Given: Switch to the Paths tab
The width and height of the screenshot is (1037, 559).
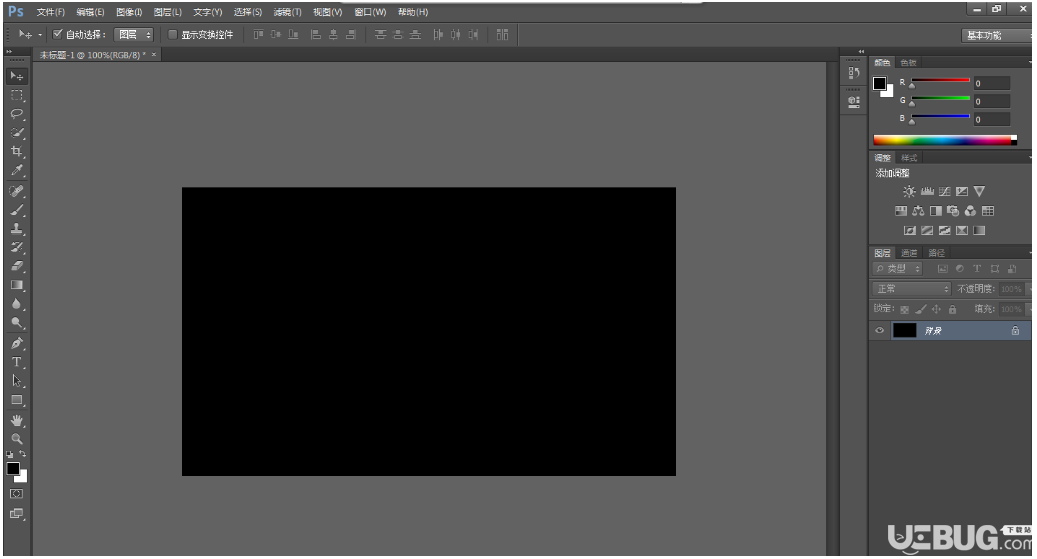Looking at the screenshot, I should coord(936,253).
